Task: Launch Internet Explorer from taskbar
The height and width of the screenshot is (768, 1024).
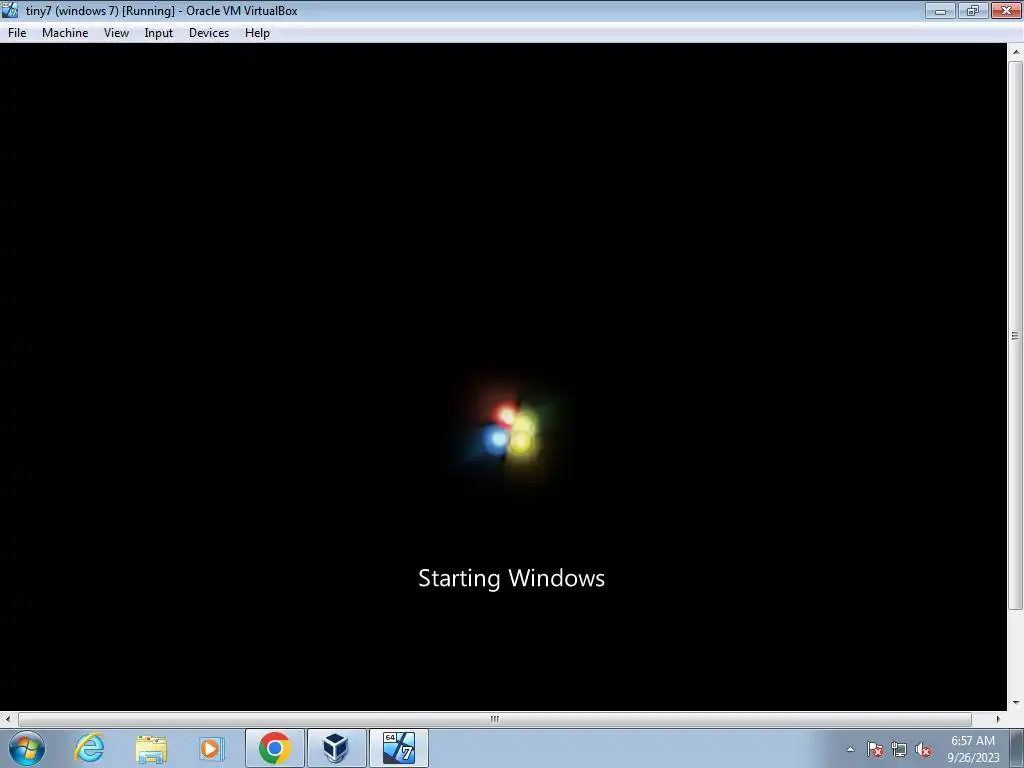Action: 89,748
